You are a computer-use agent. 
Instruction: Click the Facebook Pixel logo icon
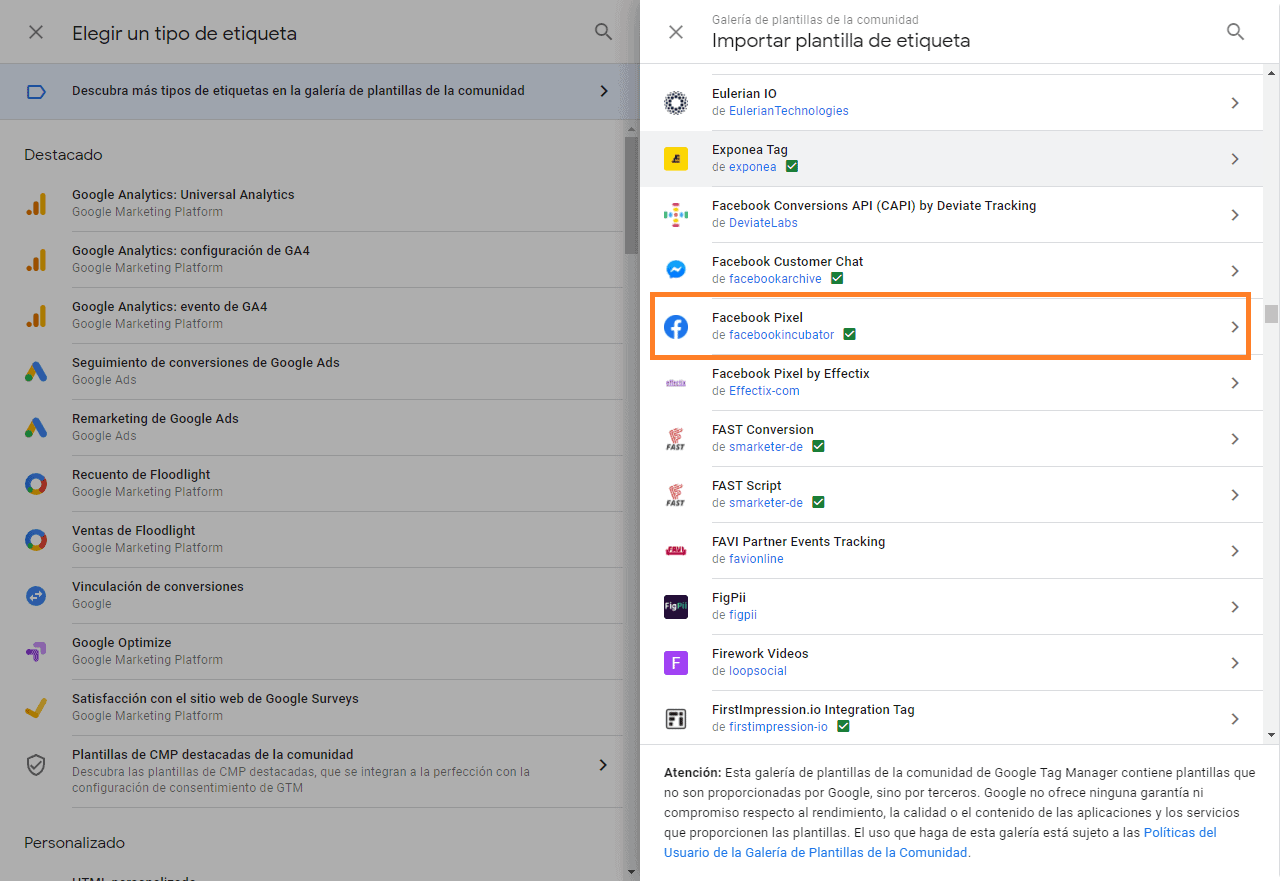pos(676,326)
